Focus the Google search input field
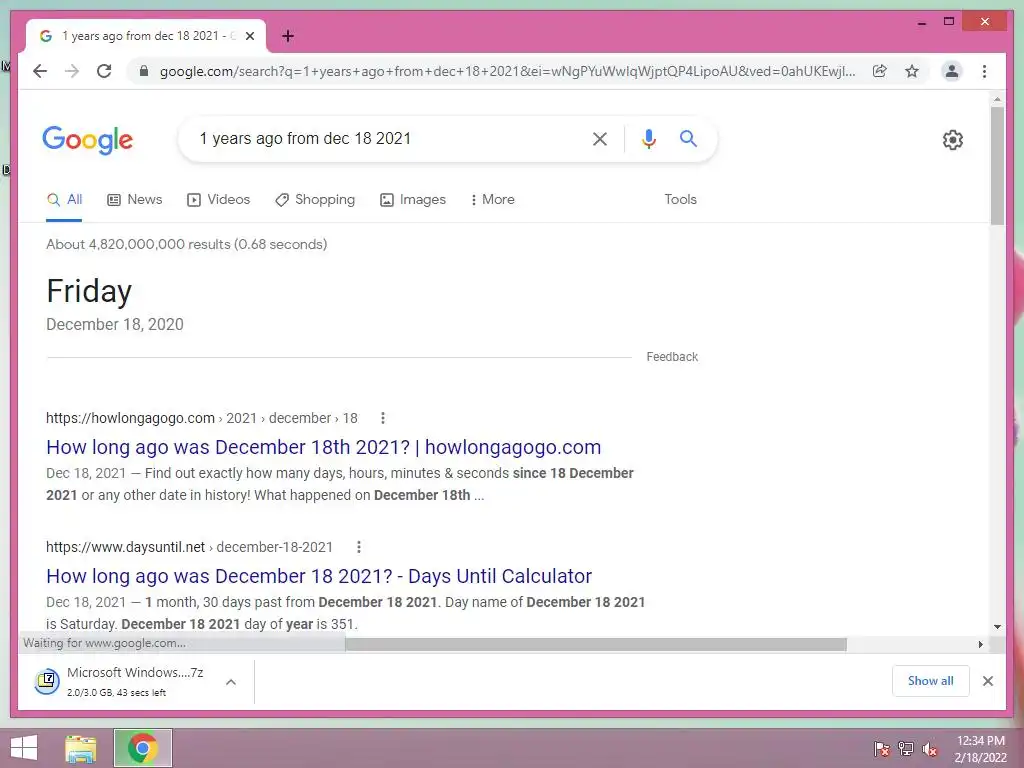 tap(389, 138)
